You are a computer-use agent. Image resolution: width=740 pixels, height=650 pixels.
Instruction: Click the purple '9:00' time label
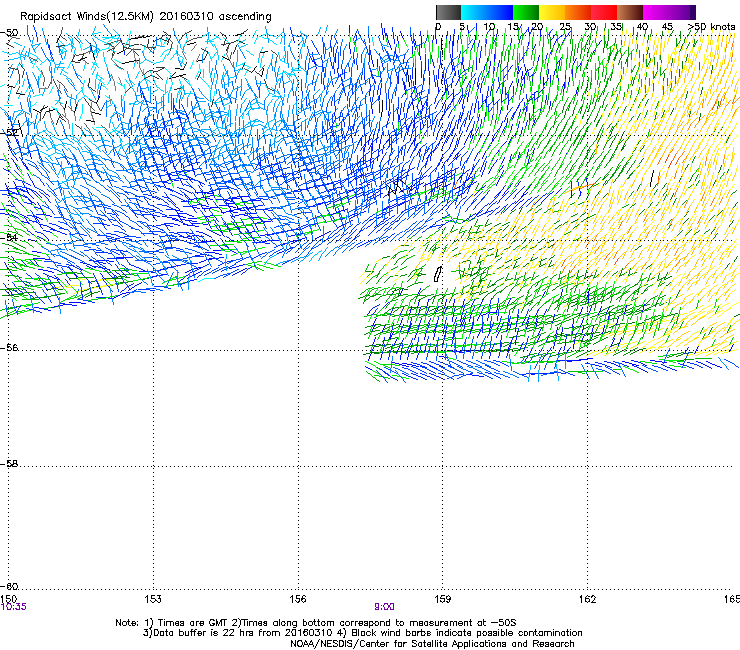tap(384, 607)
